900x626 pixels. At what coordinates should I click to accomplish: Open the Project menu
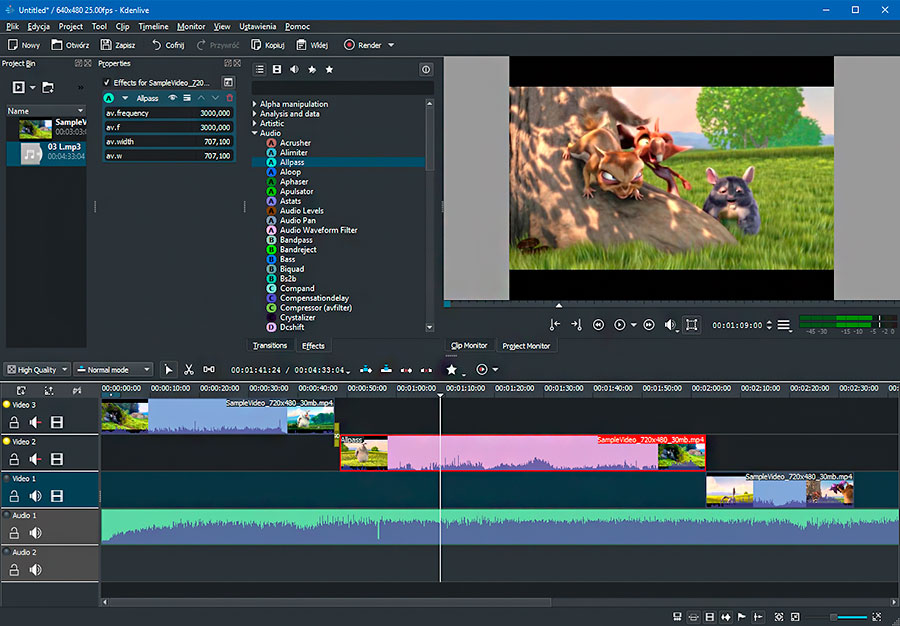pos(71,26)
